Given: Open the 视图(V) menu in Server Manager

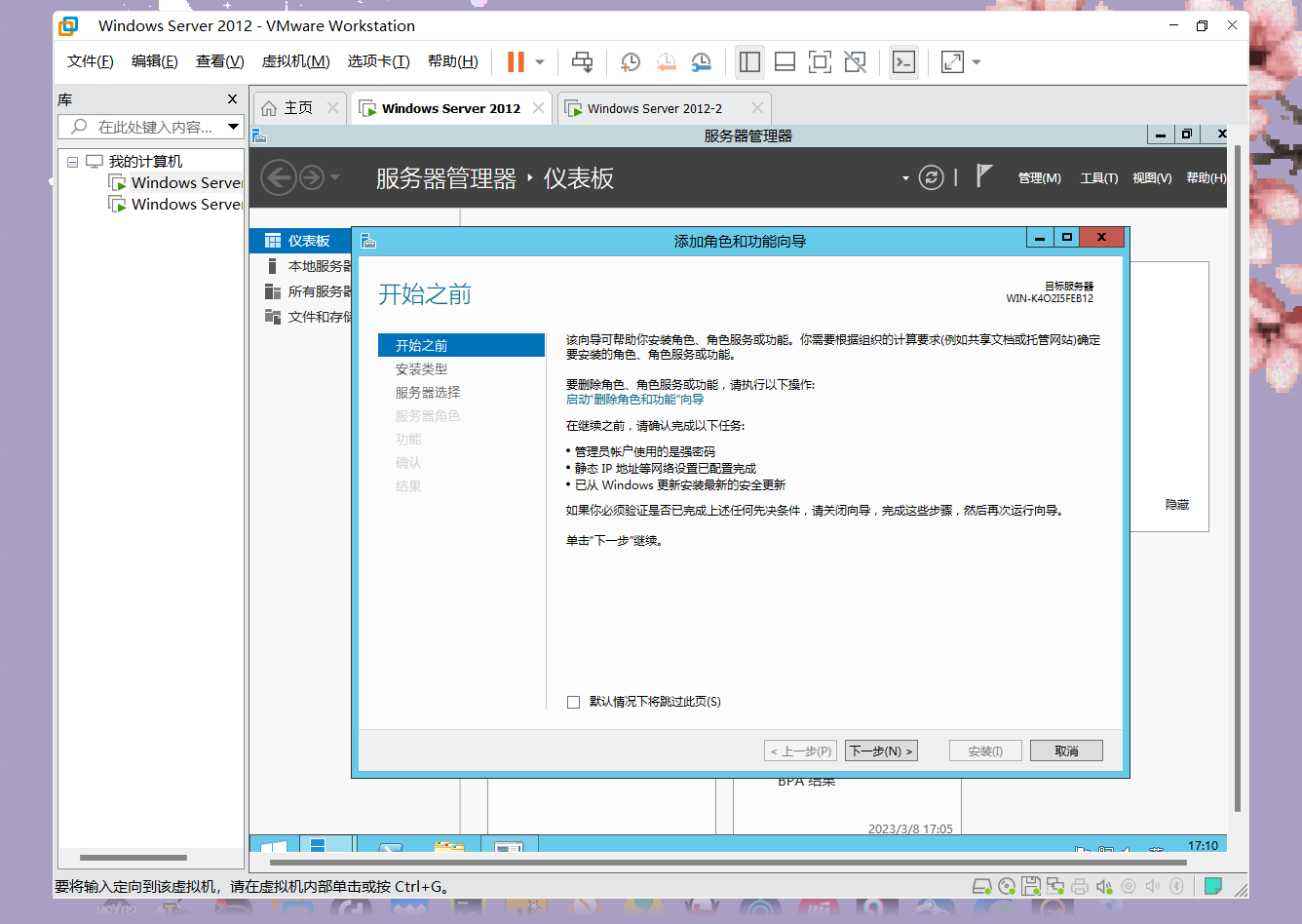Looking at the screenshot, I should (1152, 178).
